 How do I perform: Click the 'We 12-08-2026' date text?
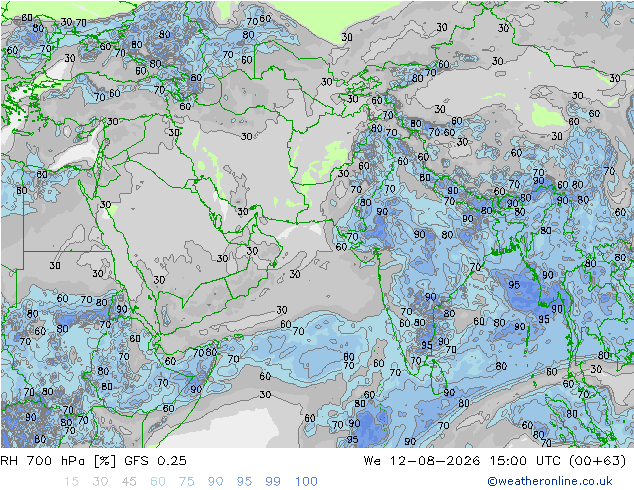[422, 461]
